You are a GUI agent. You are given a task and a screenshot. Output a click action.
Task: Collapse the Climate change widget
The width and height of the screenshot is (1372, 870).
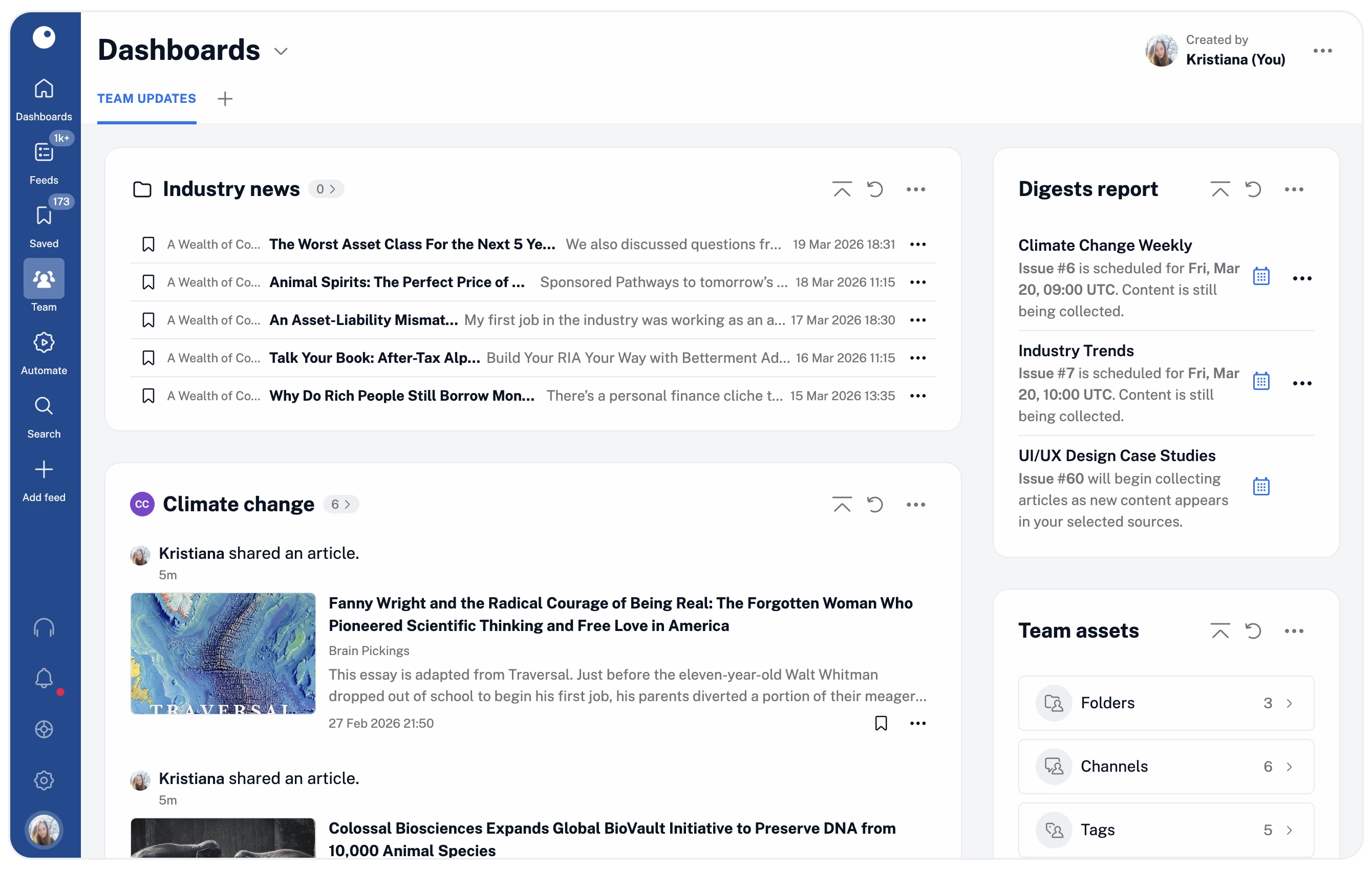tap(842, 504)
